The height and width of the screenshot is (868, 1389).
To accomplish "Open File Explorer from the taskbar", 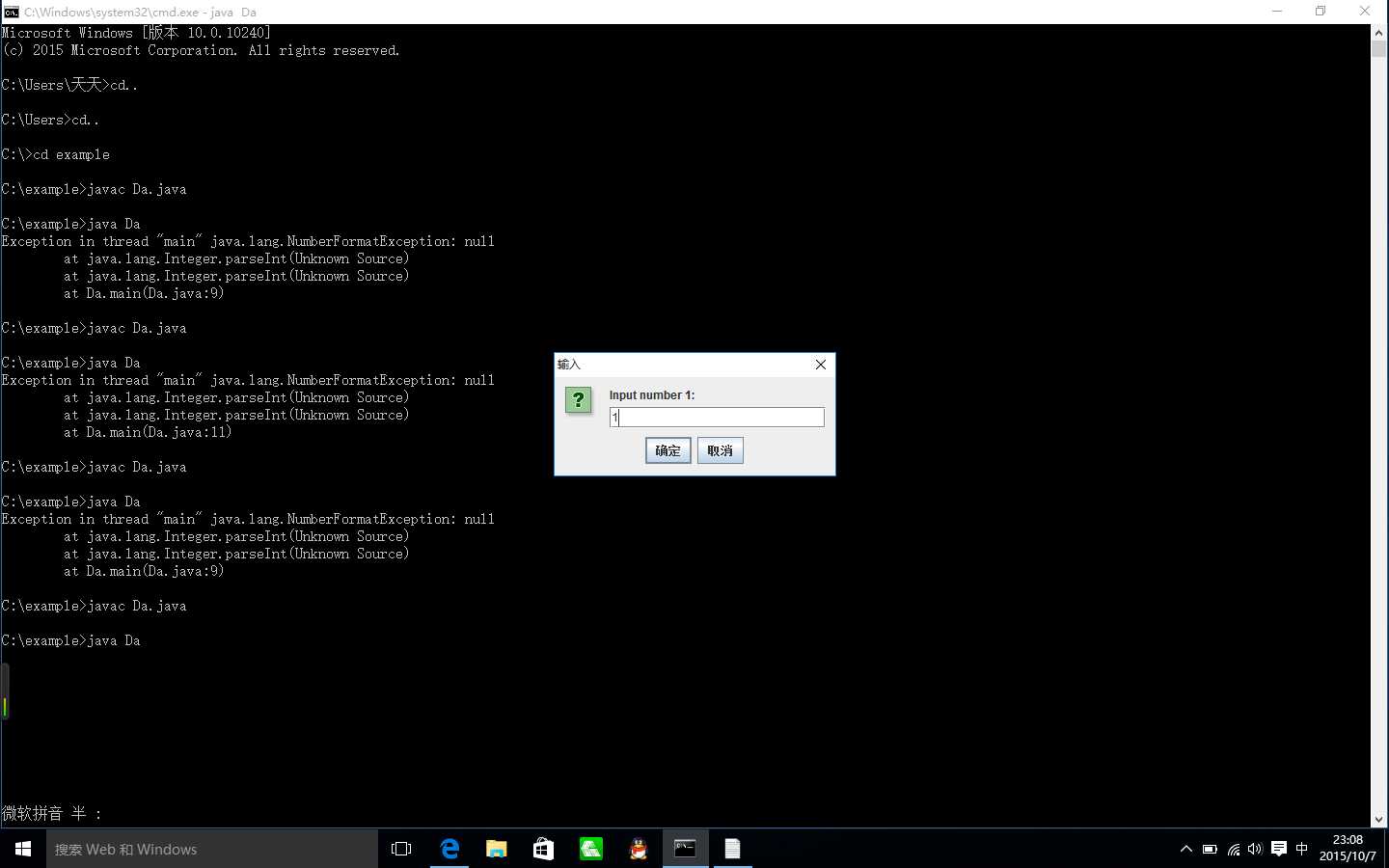I will (496, 849).
